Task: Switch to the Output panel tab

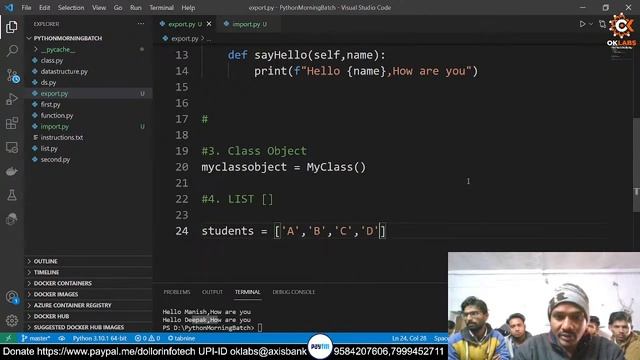Action: [212, 292]
